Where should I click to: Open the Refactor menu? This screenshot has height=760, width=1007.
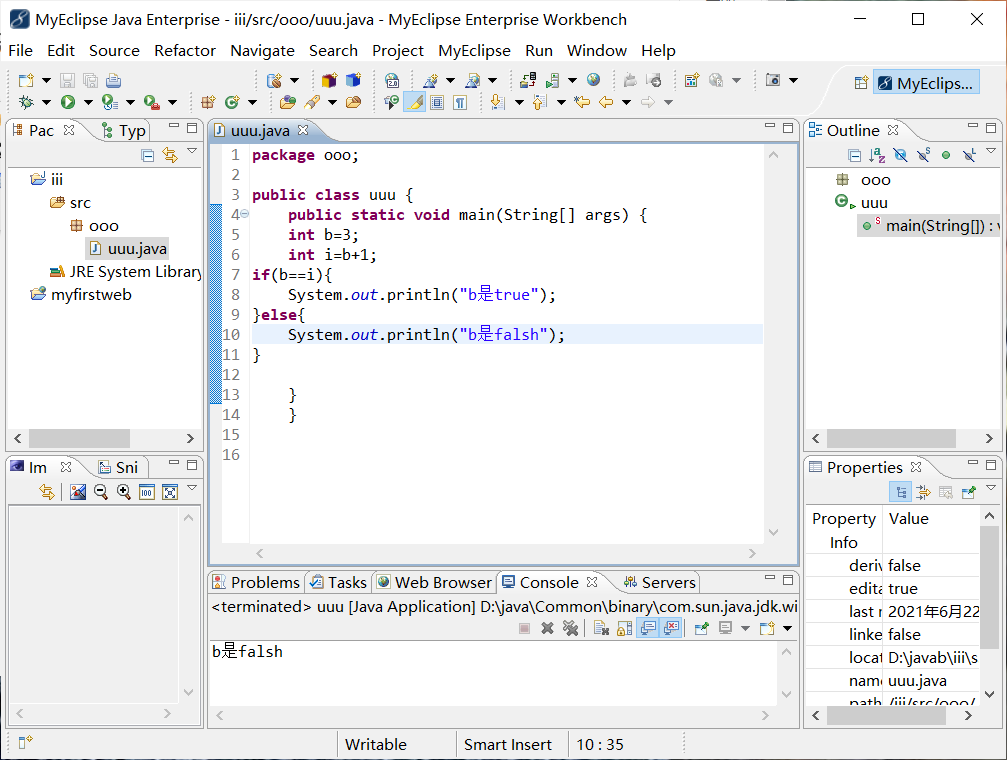[185, 50]
